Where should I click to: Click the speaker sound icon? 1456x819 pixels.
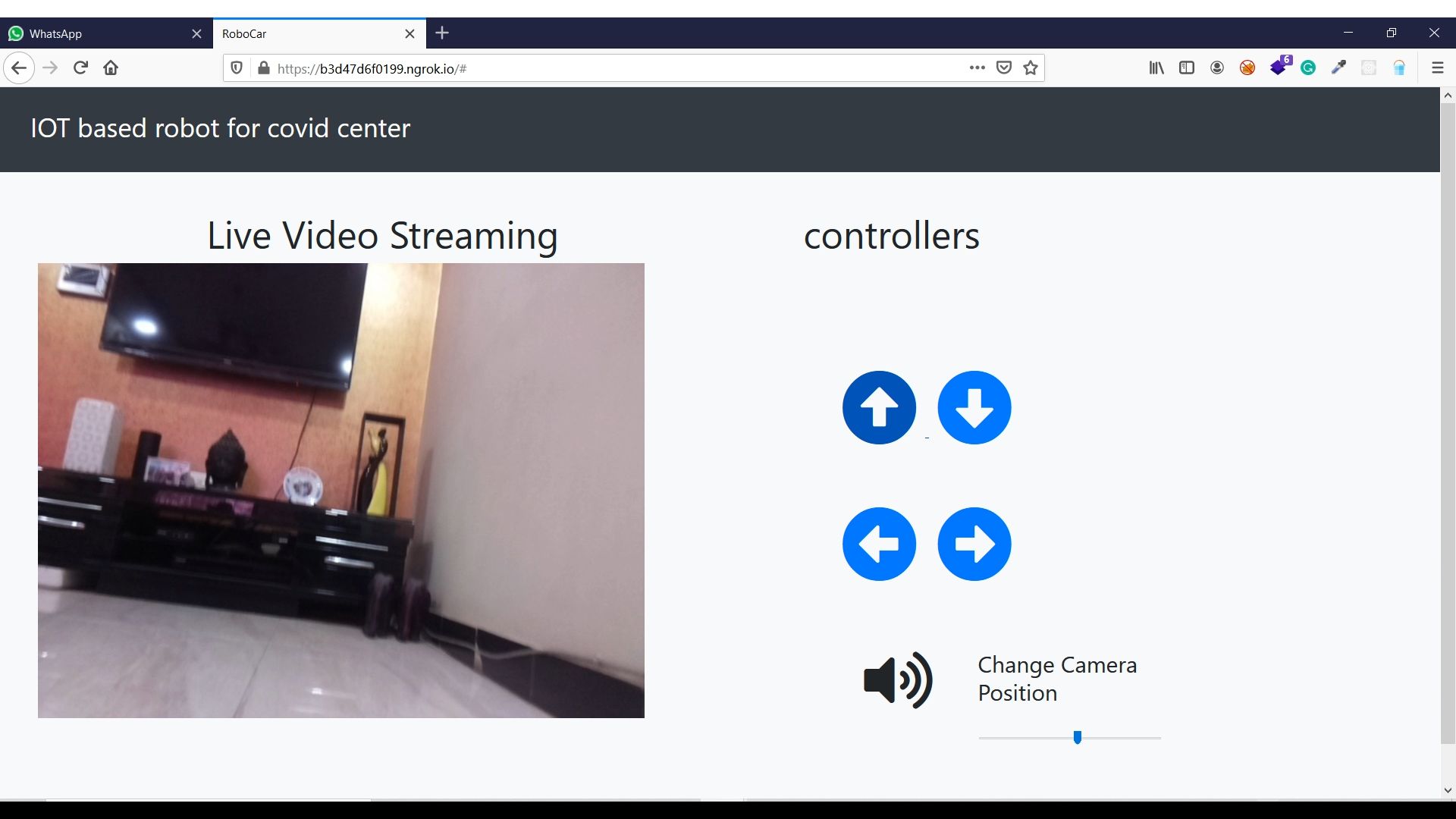pos(898,680)
